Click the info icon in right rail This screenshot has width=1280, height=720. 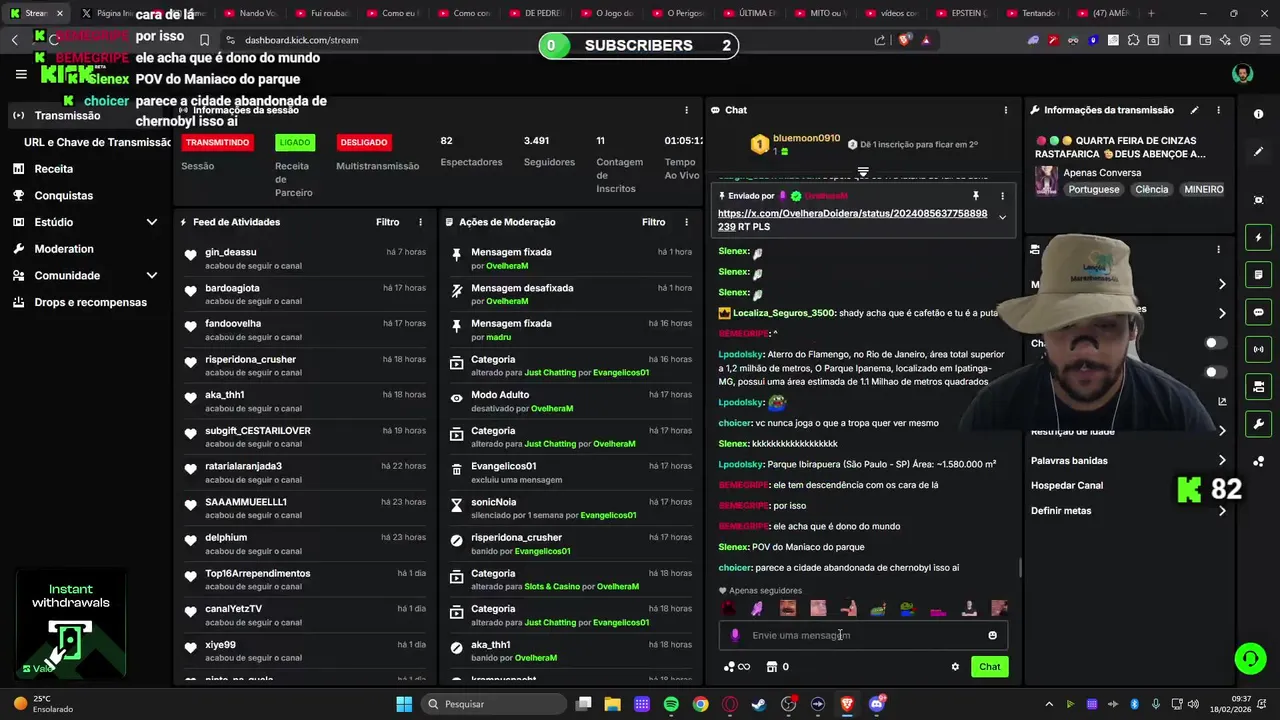1258,114
